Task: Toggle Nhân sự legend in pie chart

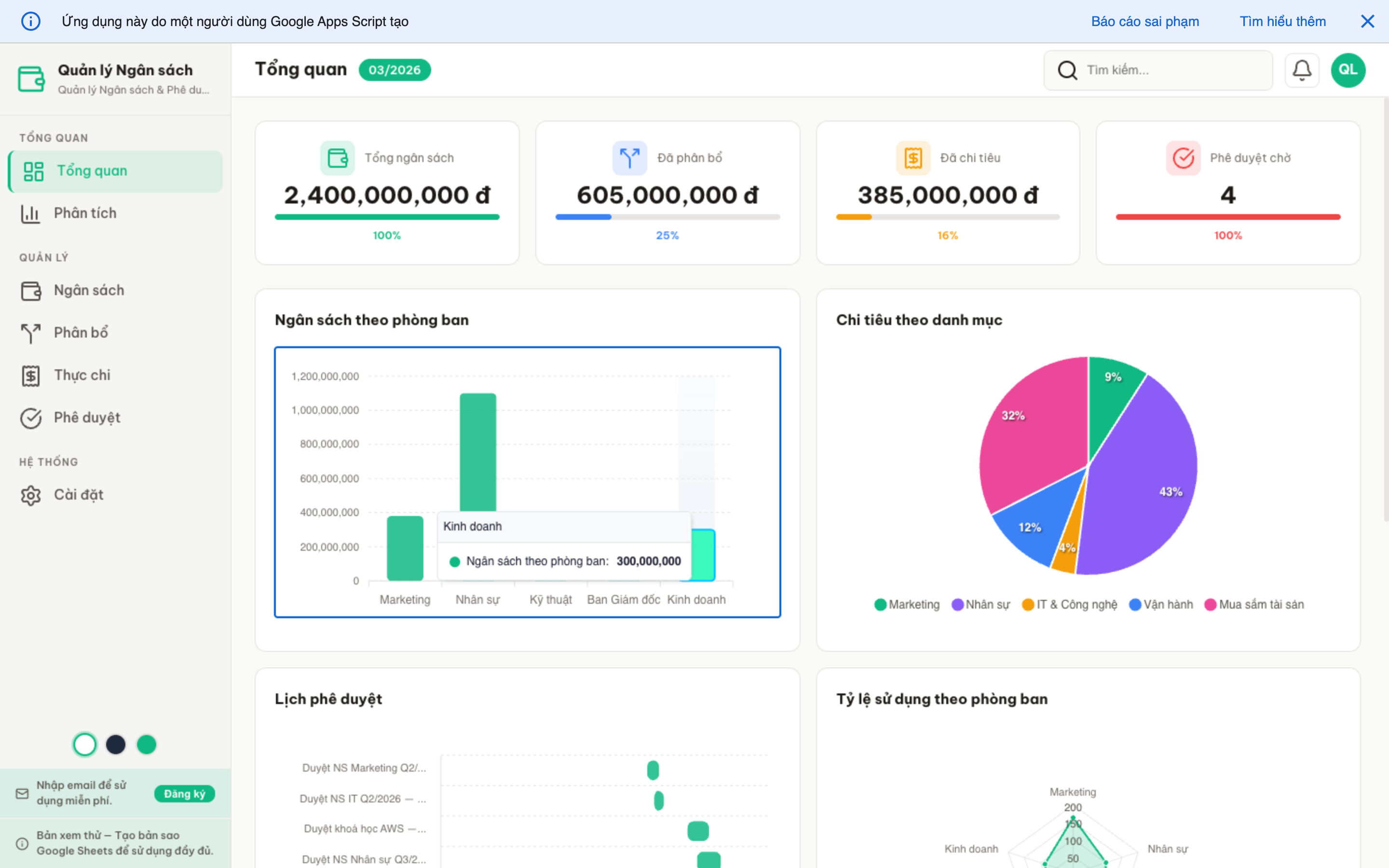Action: [980, 605]
